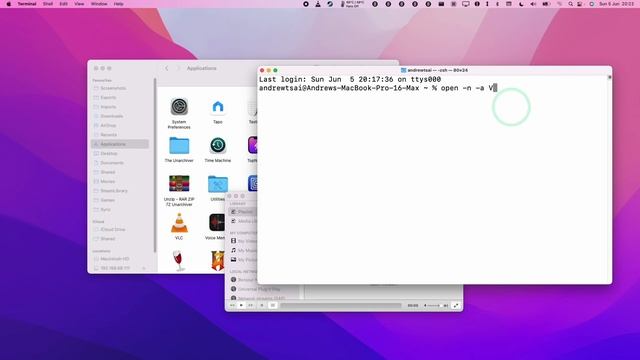Click VLC previous track button
Image resolution: width=640 pixels, height=360 pixels.
232,305
